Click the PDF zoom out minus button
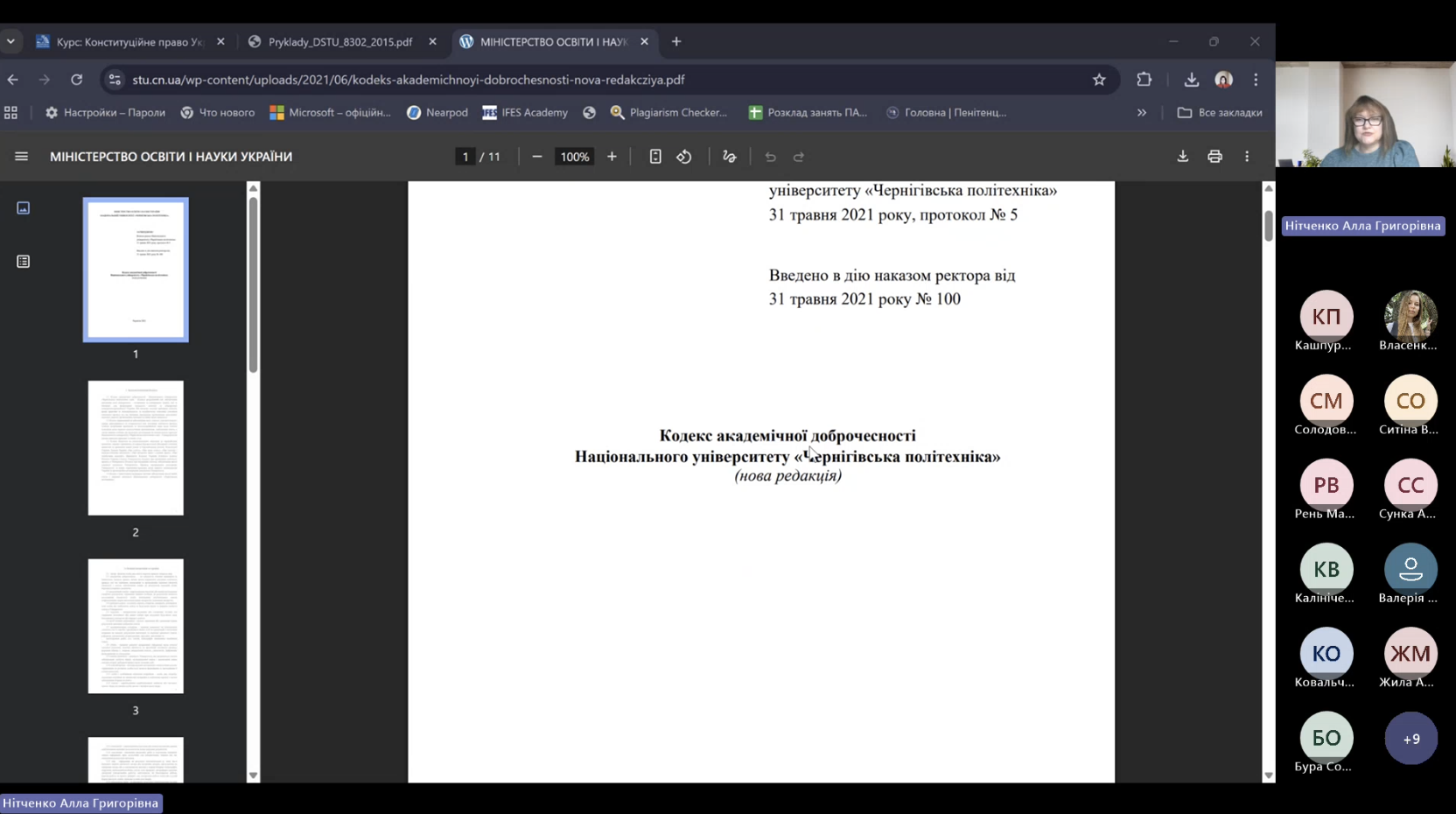Viewport: 1456px width, 814px height. click(537, 157)
